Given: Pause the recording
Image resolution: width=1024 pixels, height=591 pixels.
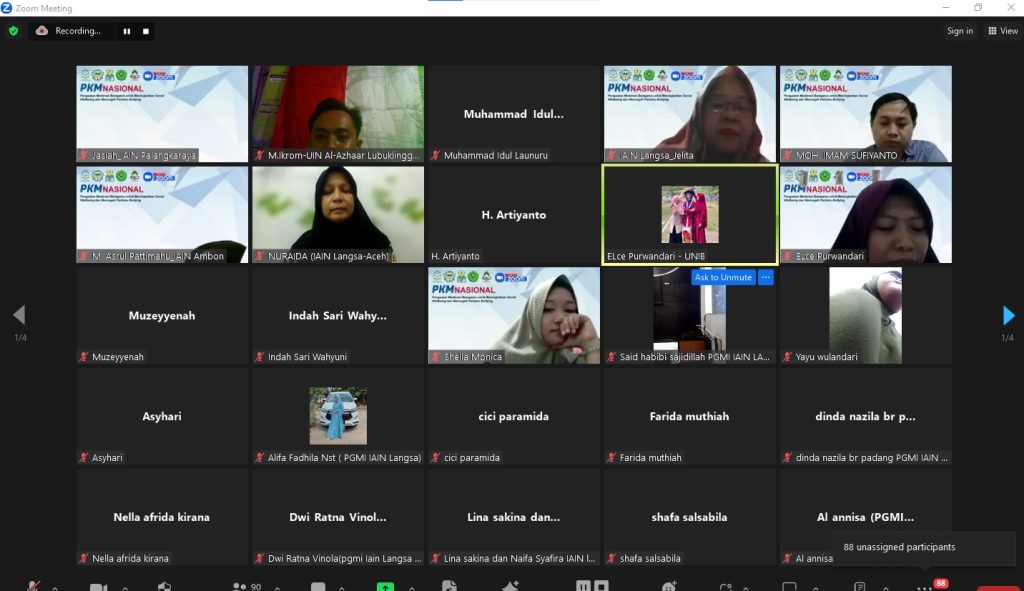Looking at the screenshot, I should click(127, 31).
